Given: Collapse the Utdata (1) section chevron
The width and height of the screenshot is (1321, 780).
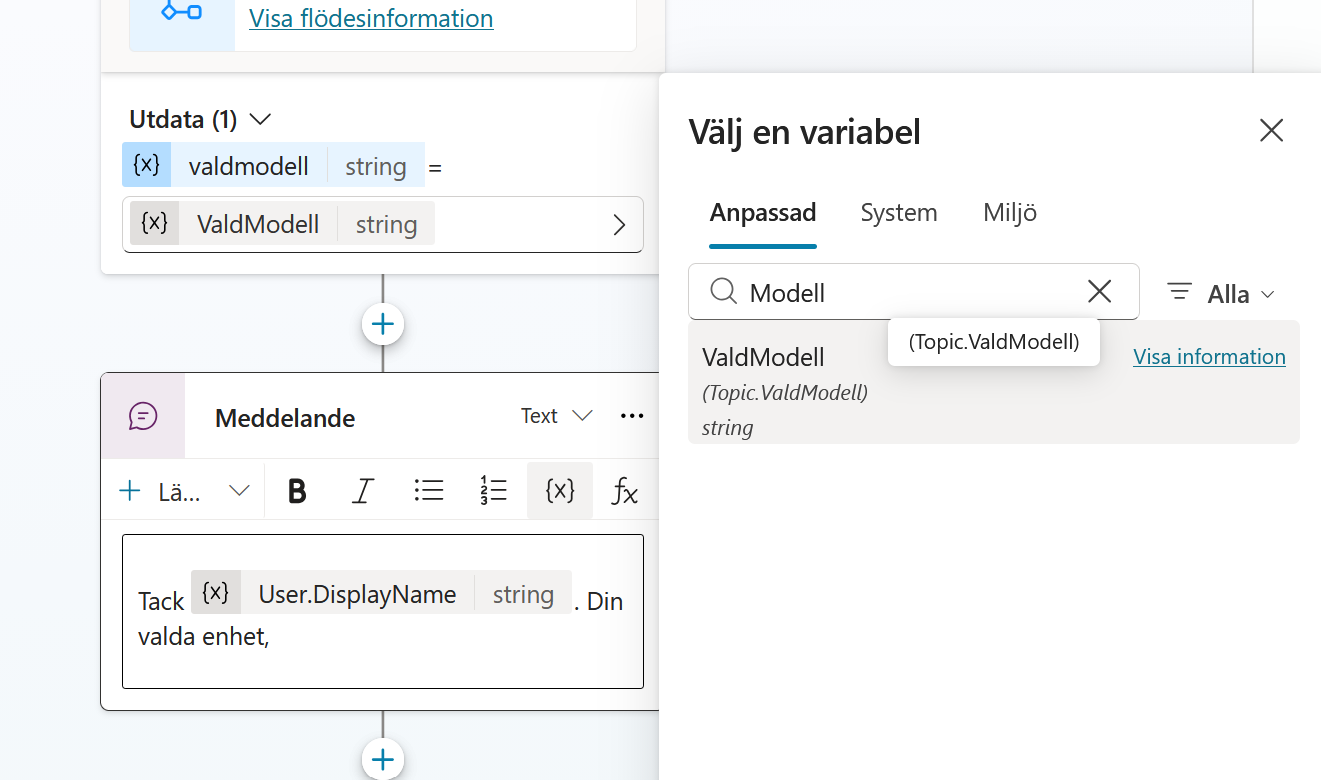Looking at the screenshot, I should tap(260, 120).
